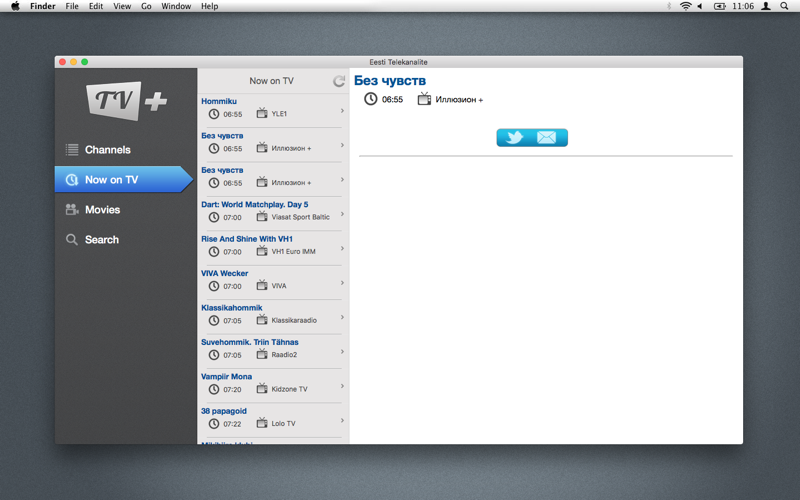Viewport: 800px width, 500px height.
Task: Click the 11:06 clock in menu bar
Action: coord(743,6)
